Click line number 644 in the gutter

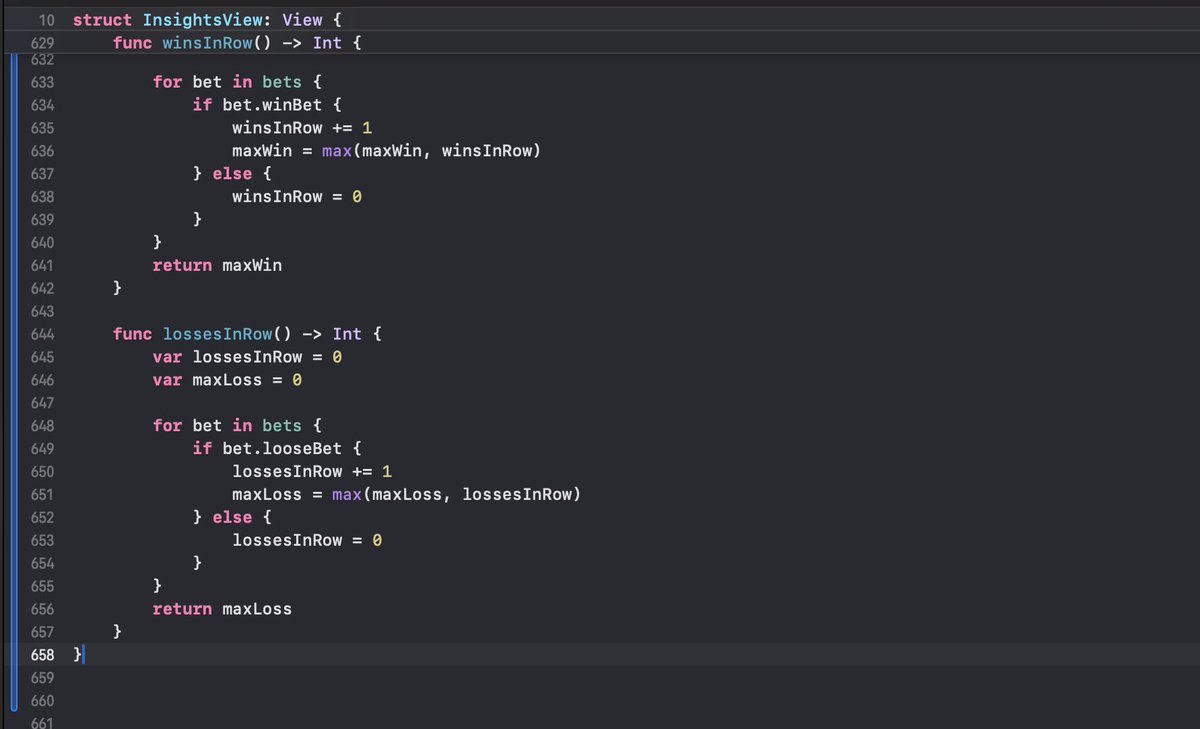pos(41,334)
